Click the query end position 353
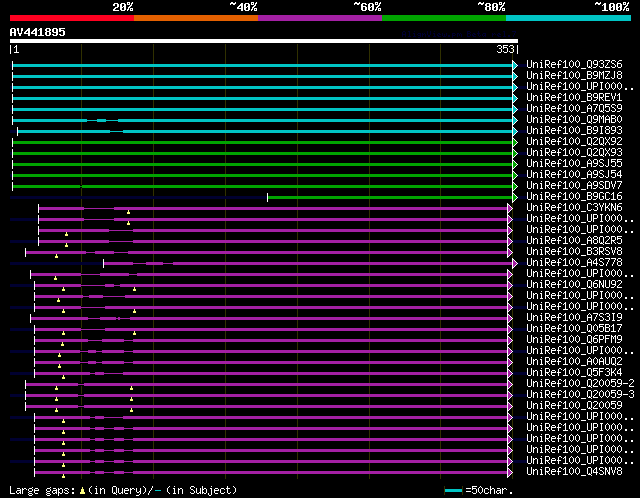The image size is (640, 498). 505,49
